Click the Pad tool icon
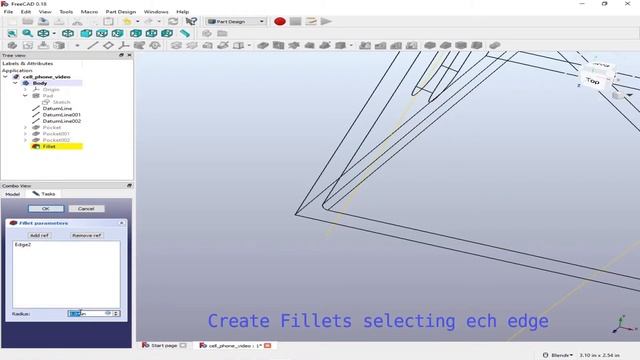The image size is (640, 360). 176,45
